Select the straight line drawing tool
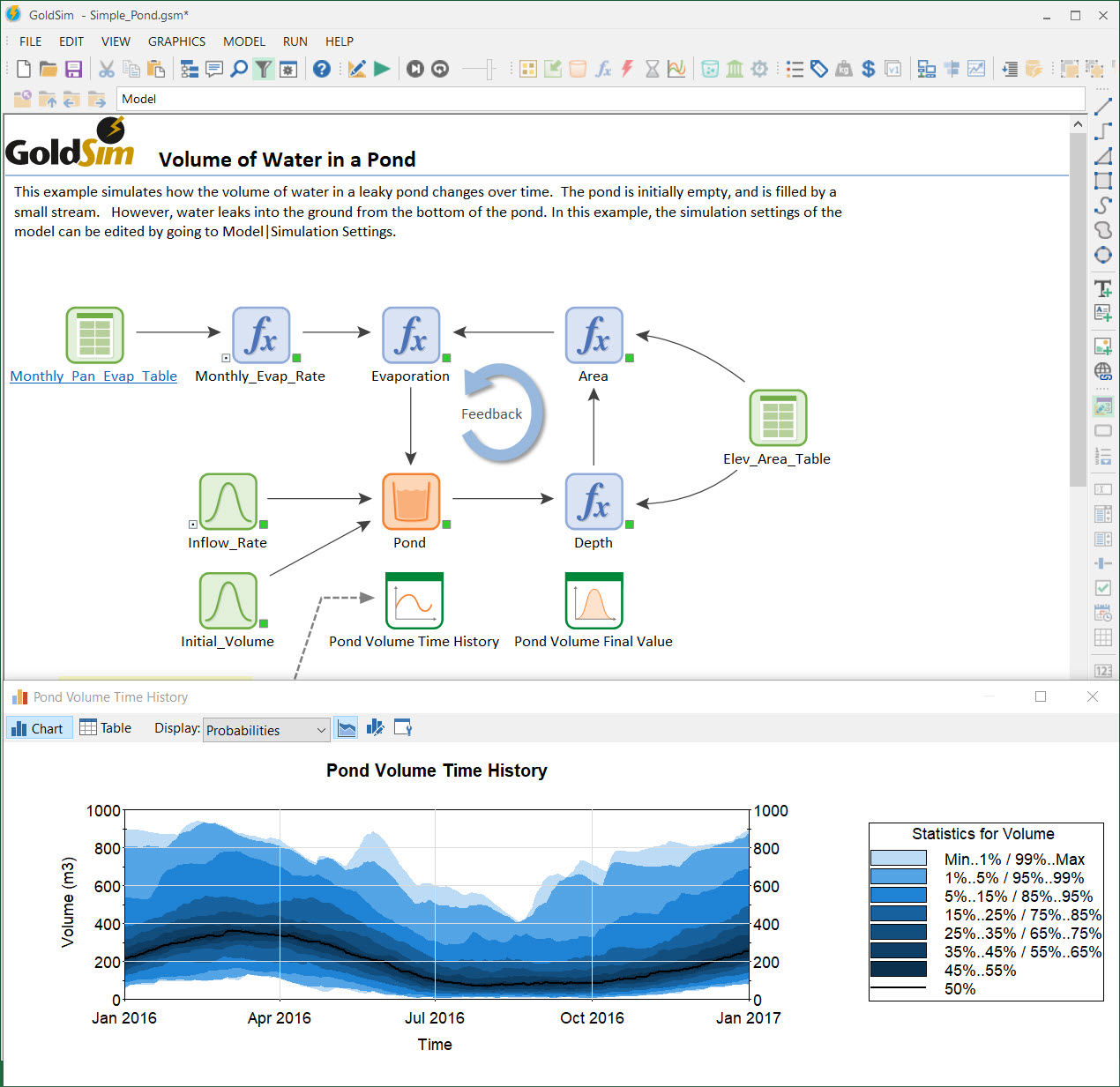 point(1103,107)
